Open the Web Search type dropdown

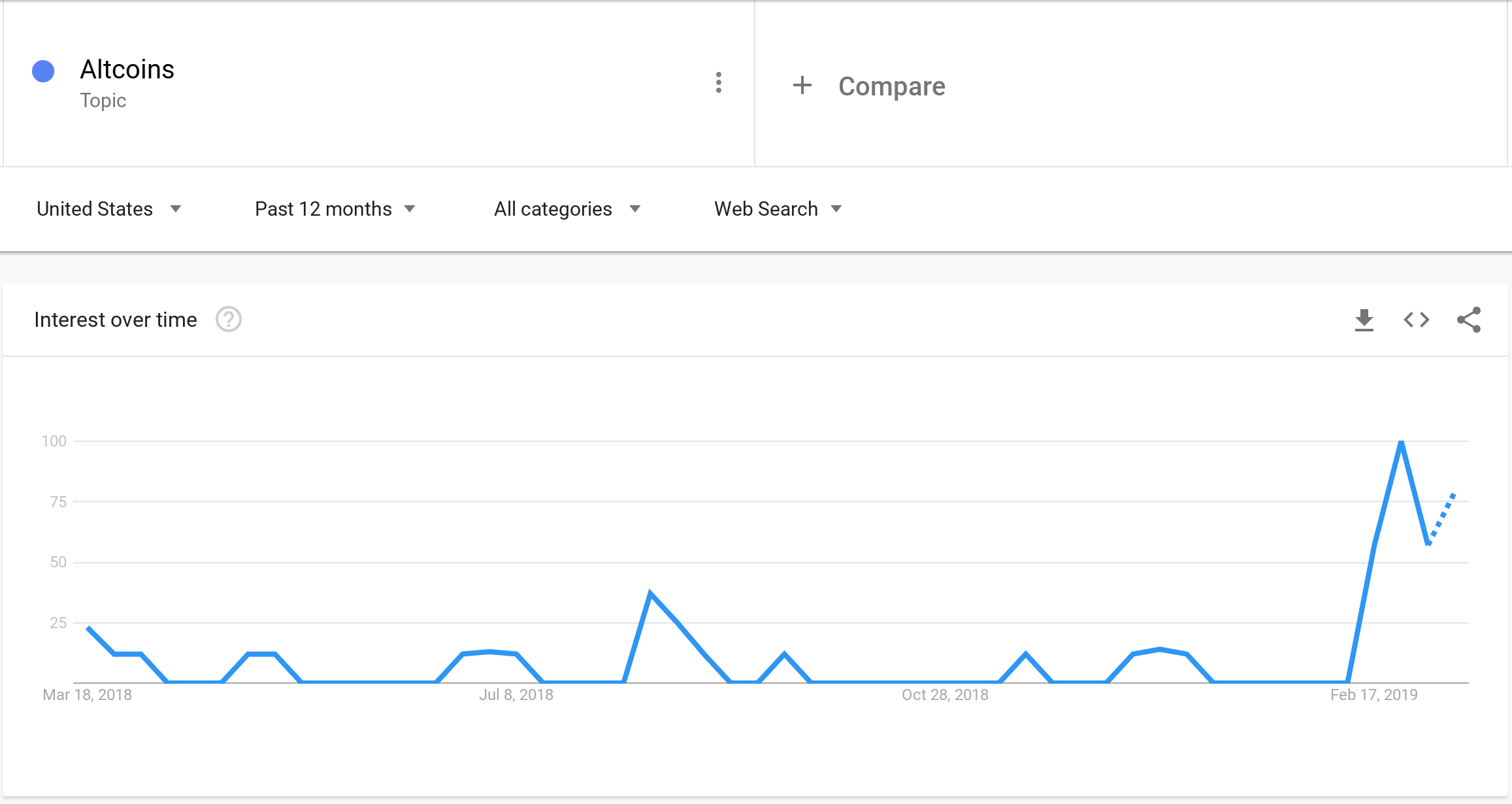click(x=778, y=209)
